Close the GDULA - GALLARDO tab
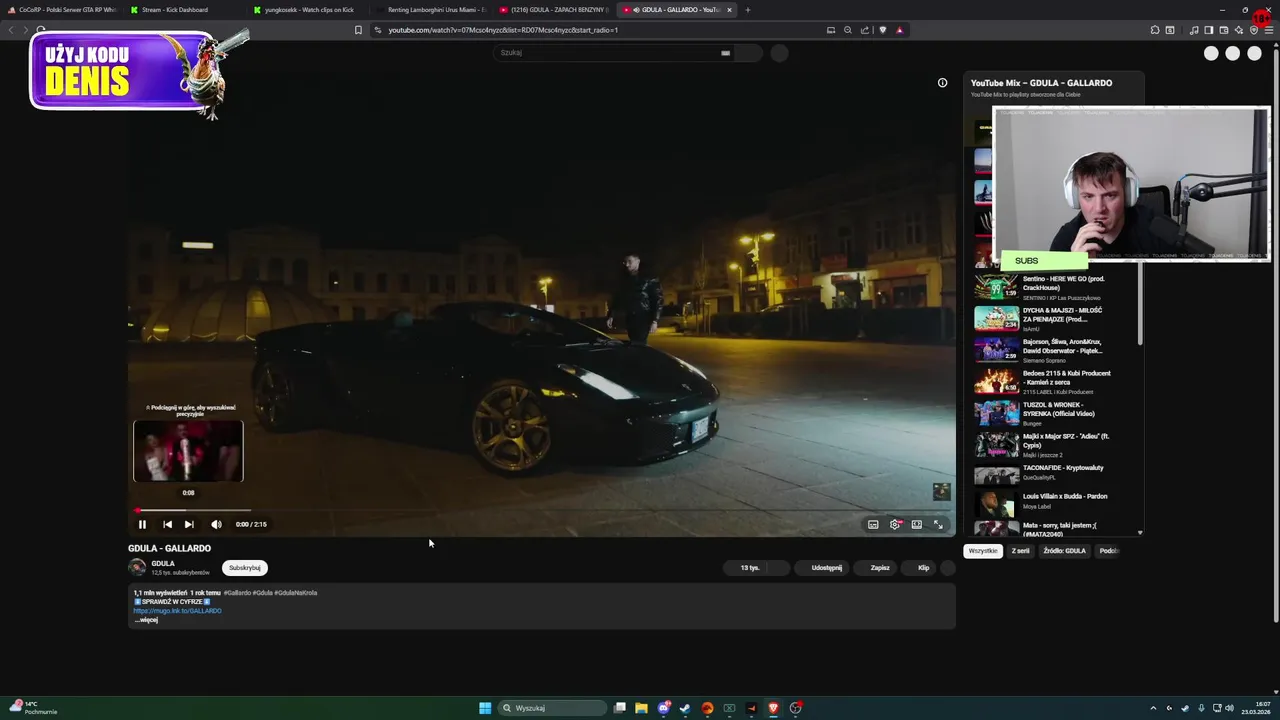This screenshot has width=1280, height=720. pos(729,10)
